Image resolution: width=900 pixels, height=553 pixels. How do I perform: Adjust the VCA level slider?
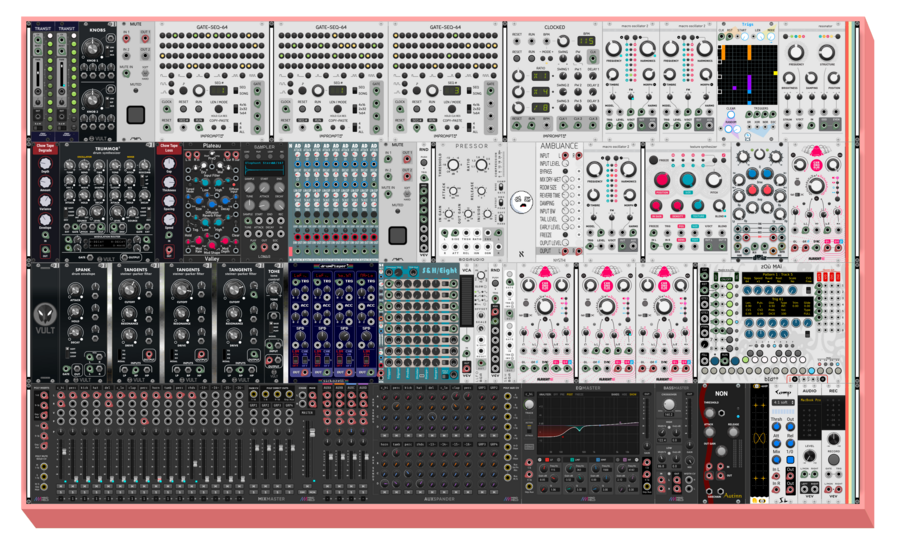pos(467,303)
